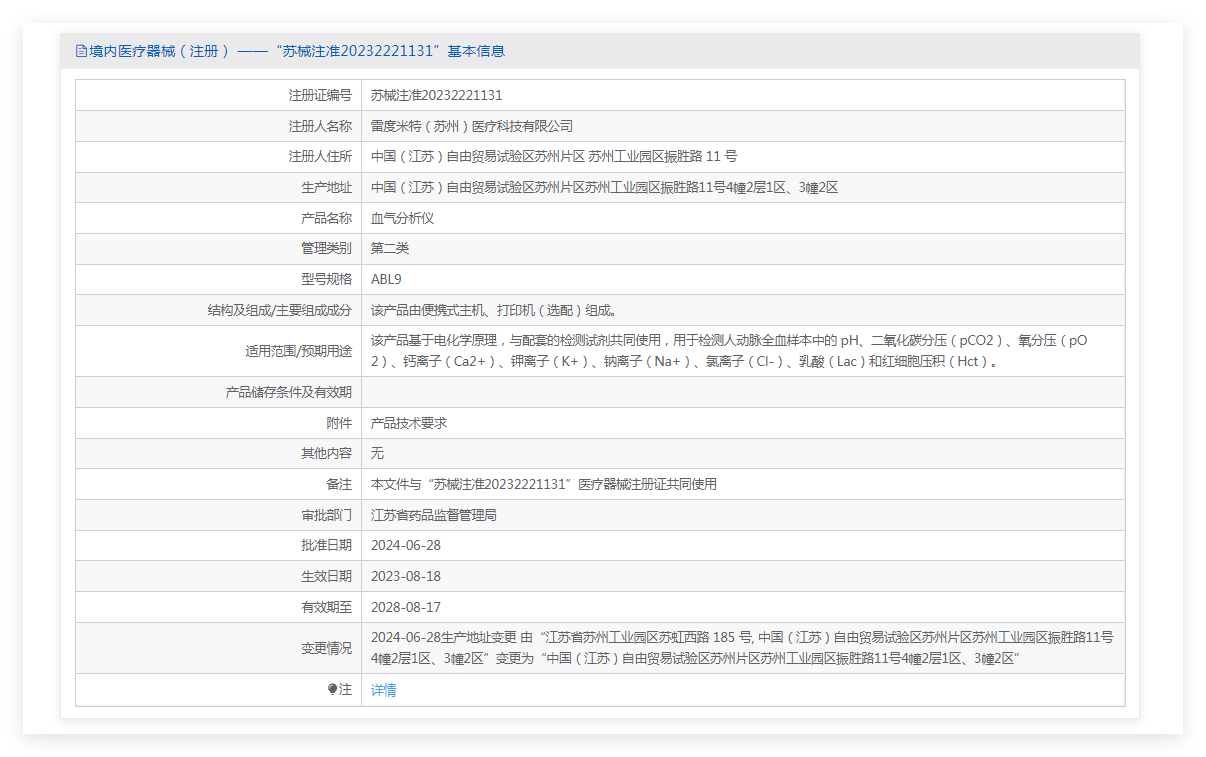
Task: Click the 型号规格 label
Action: click(327, 280)
